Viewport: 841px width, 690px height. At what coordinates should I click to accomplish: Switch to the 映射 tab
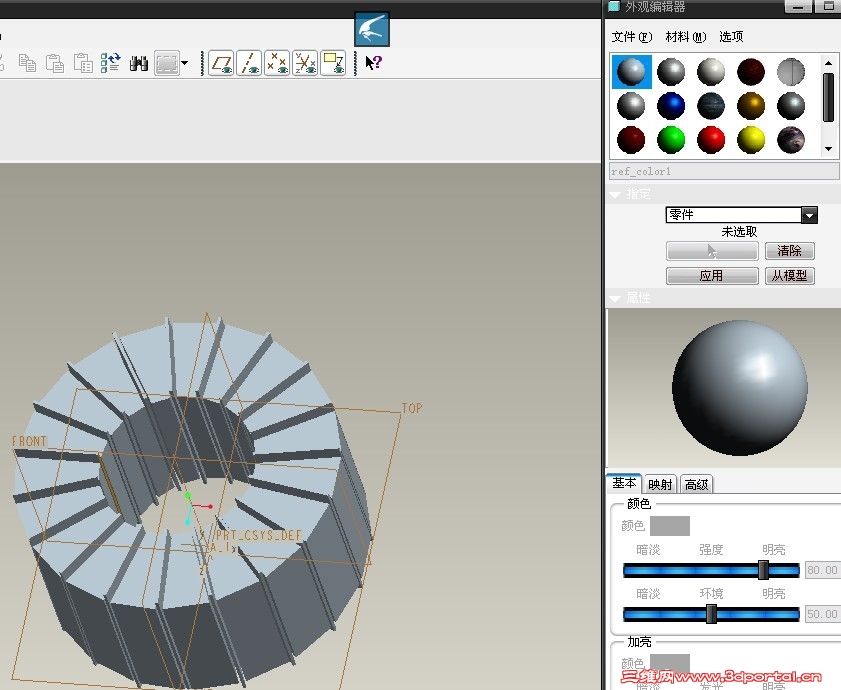tap(660, 485)
